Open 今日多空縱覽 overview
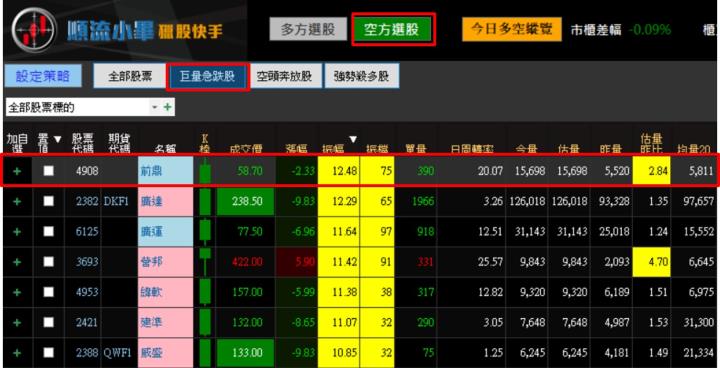 (x=512, y=29)
